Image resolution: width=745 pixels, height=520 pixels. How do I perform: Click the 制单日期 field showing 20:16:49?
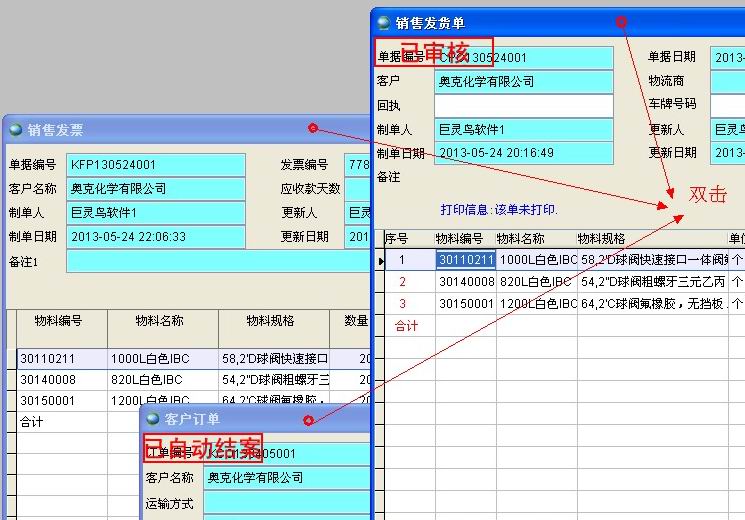point(523,153)
